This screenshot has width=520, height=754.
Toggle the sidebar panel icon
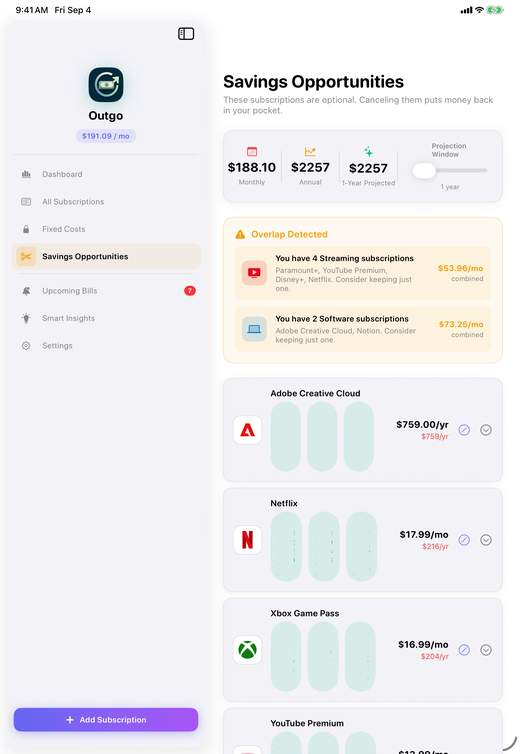pyautogui.click(x=186, y=34)
